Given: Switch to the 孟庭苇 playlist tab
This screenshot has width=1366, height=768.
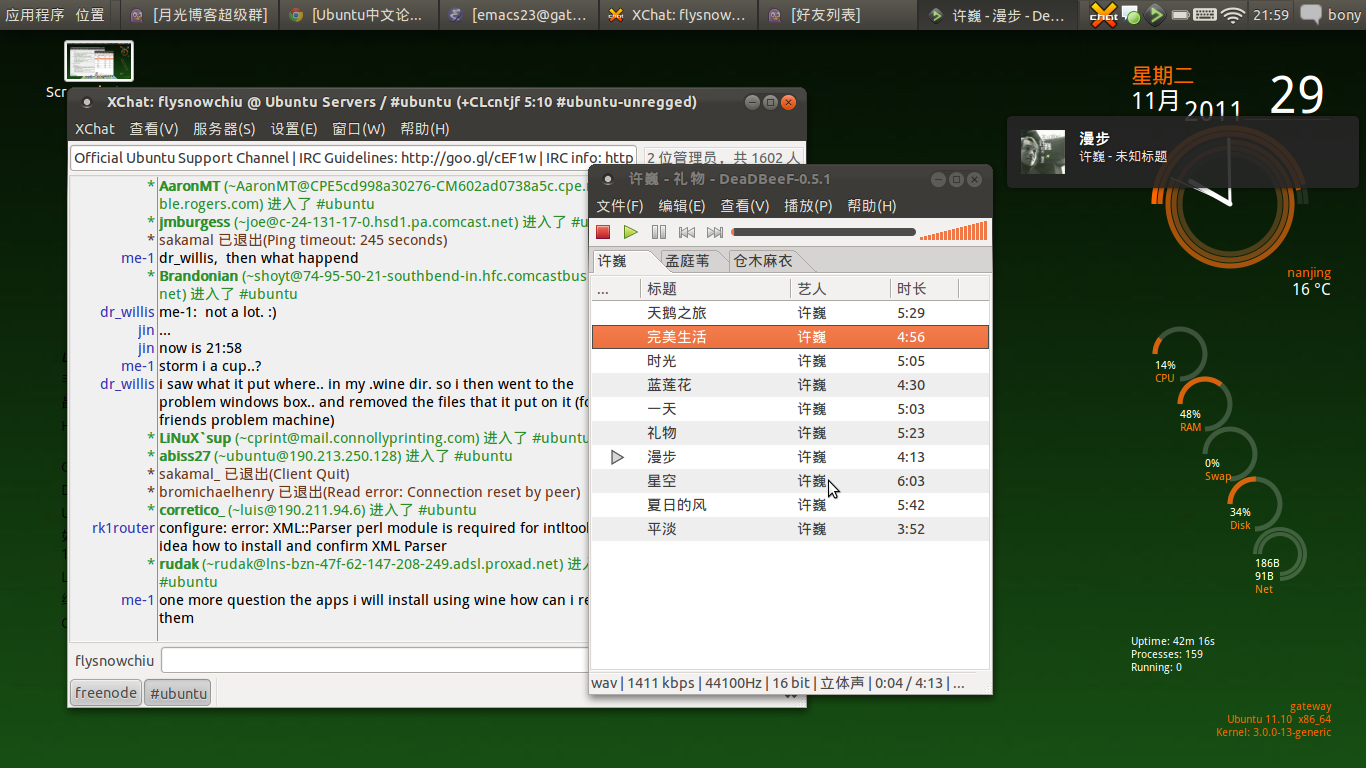Looking at the screenshot, I should pos(688,261).
